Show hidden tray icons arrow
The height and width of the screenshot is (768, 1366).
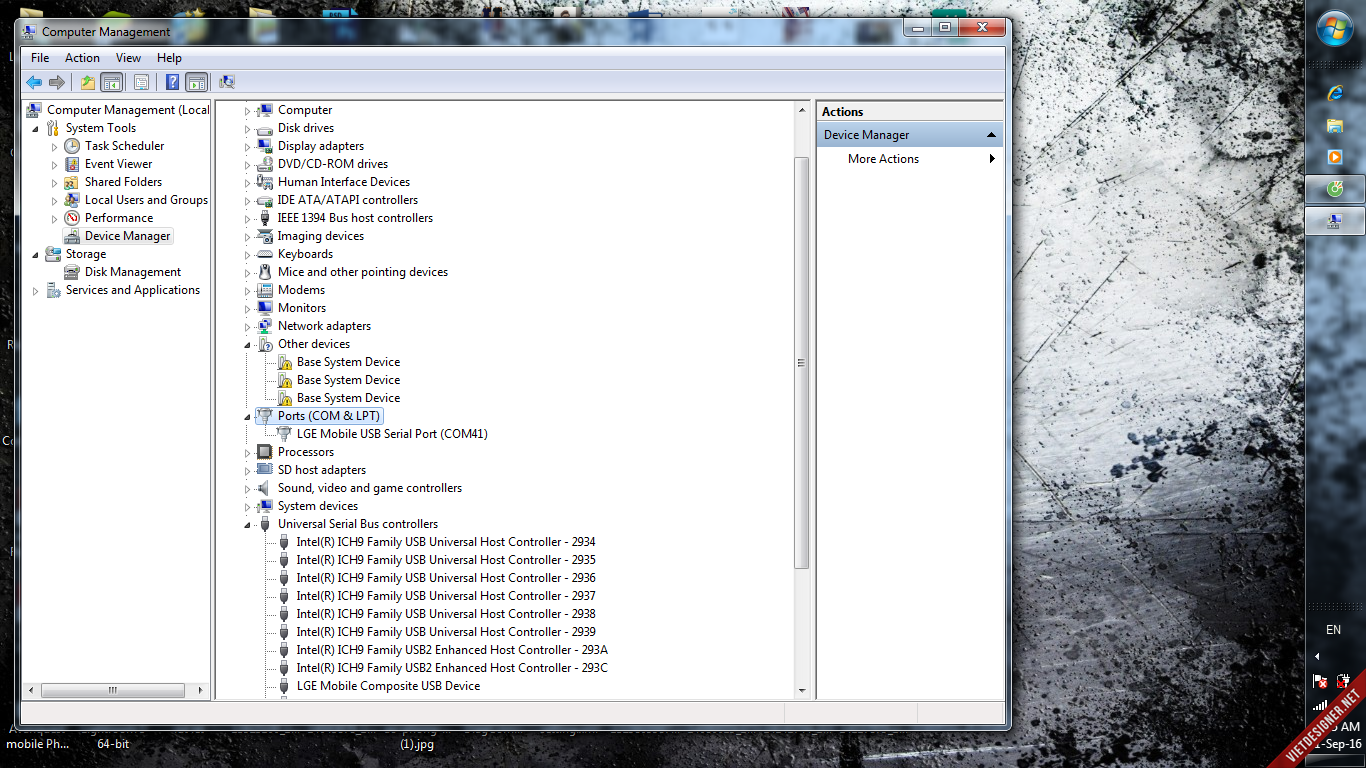tap(1317, 657)
